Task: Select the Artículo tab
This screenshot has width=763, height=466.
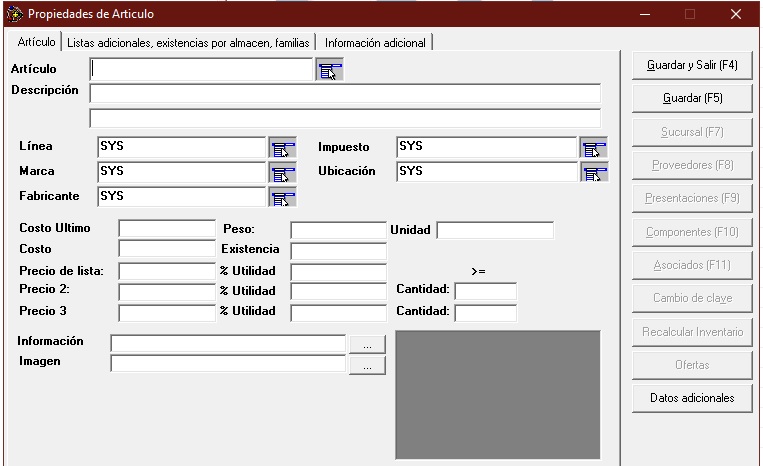Action: click(x=37, y=42)
